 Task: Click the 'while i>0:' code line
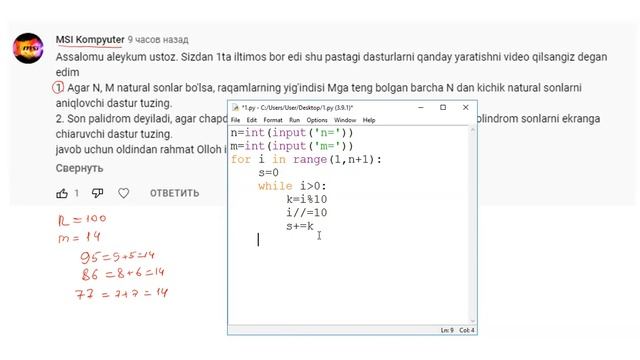292,186
